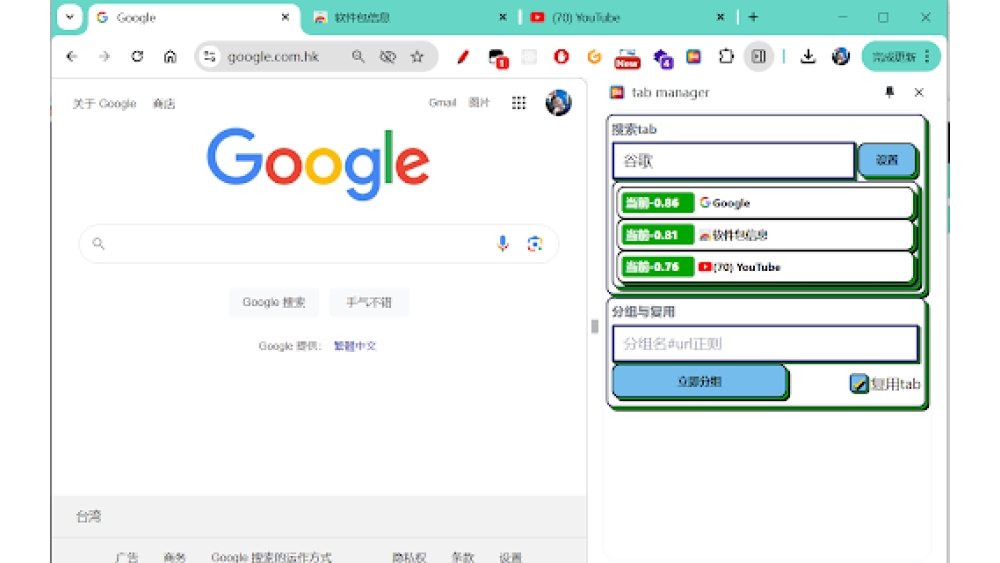Go back to previous page

tap(71, 57)
